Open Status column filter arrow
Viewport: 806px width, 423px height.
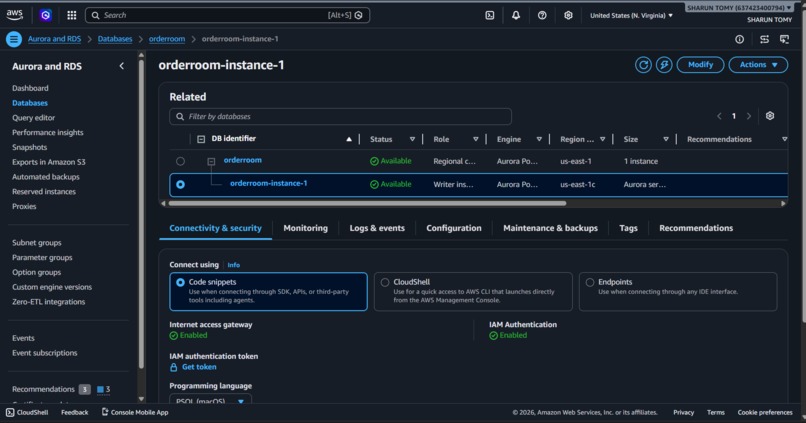412,139
